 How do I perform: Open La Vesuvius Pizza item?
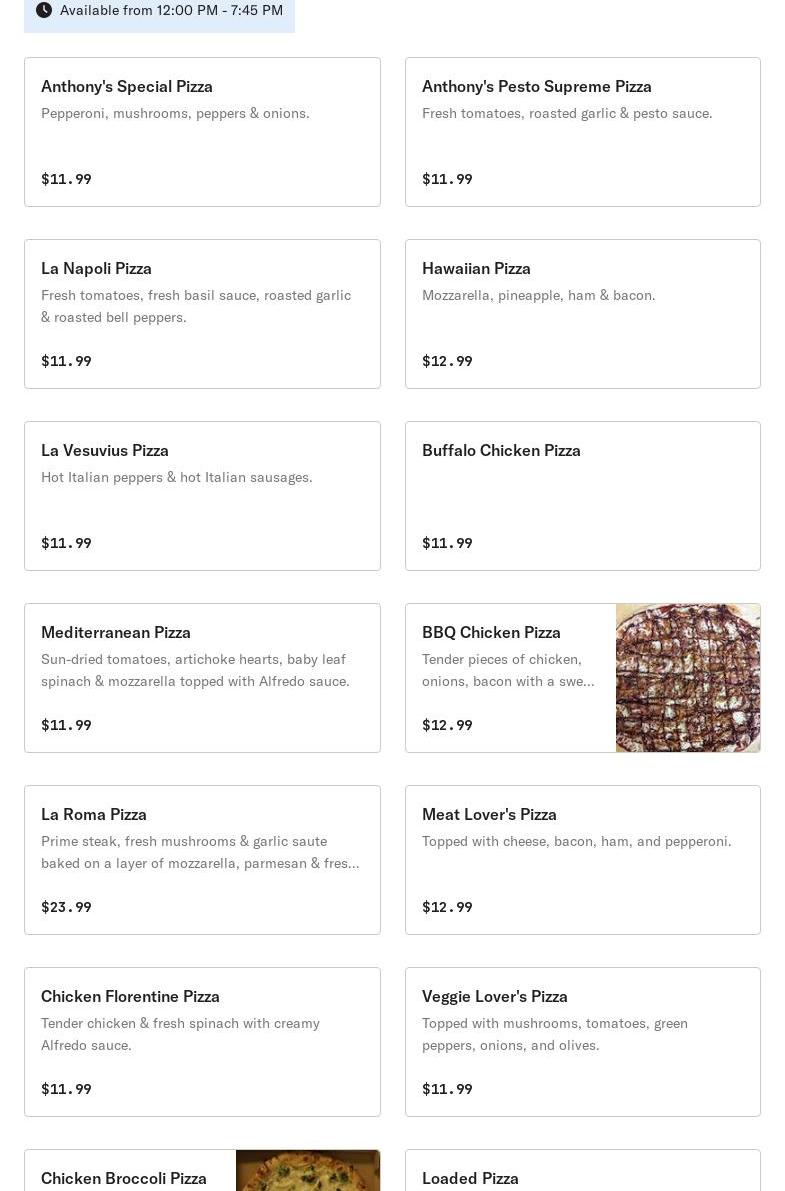tap(202, 496)
